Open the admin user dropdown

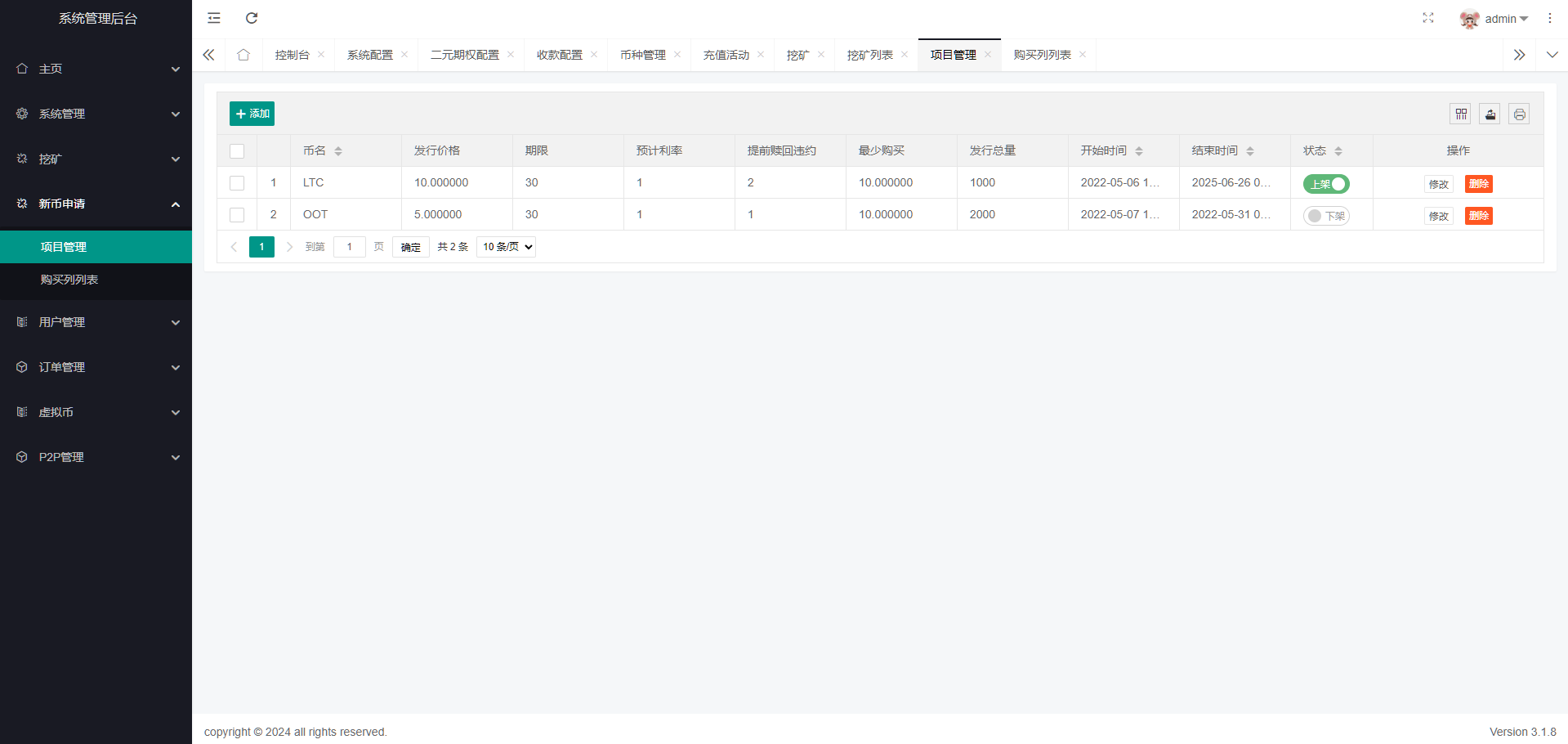tap(1494, 19)
